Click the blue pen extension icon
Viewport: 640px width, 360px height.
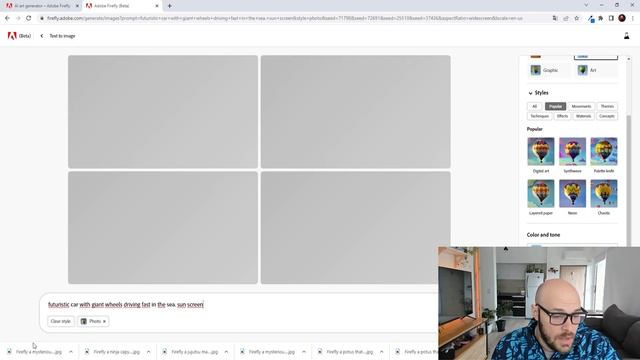tap(591, 18)
